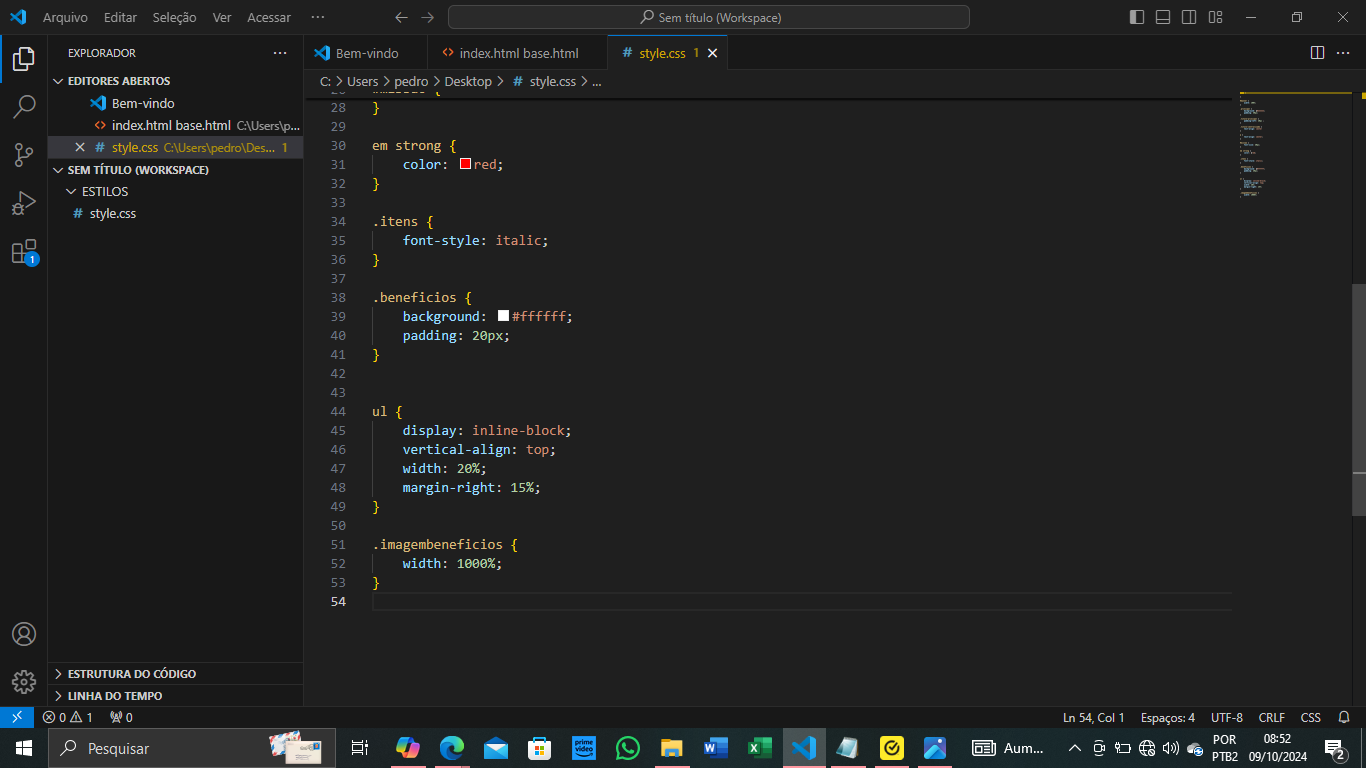The image size is (1366, 768).
Task: Open the #ffffff color swatch picker
Action: [503, 315]
